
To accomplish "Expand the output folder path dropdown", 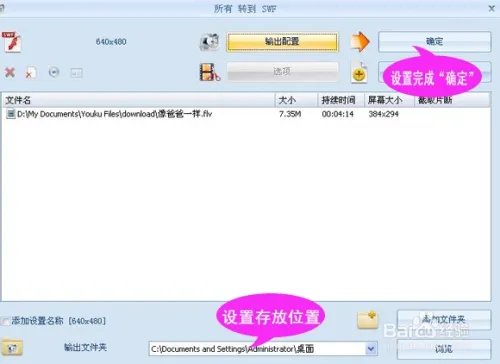I will (371, 349).
